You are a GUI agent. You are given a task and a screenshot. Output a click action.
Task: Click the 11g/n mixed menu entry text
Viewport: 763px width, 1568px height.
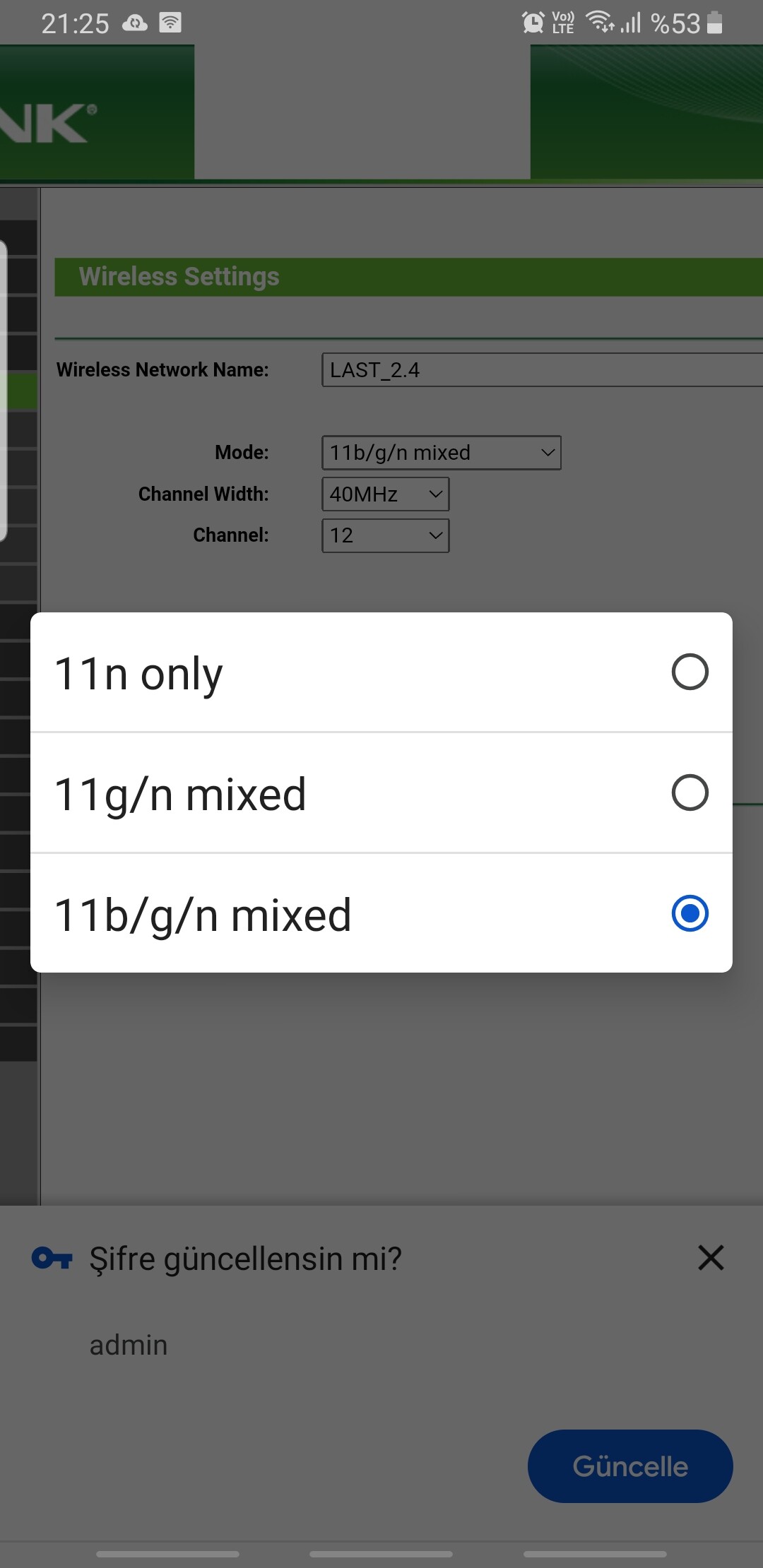pos(181,794)
